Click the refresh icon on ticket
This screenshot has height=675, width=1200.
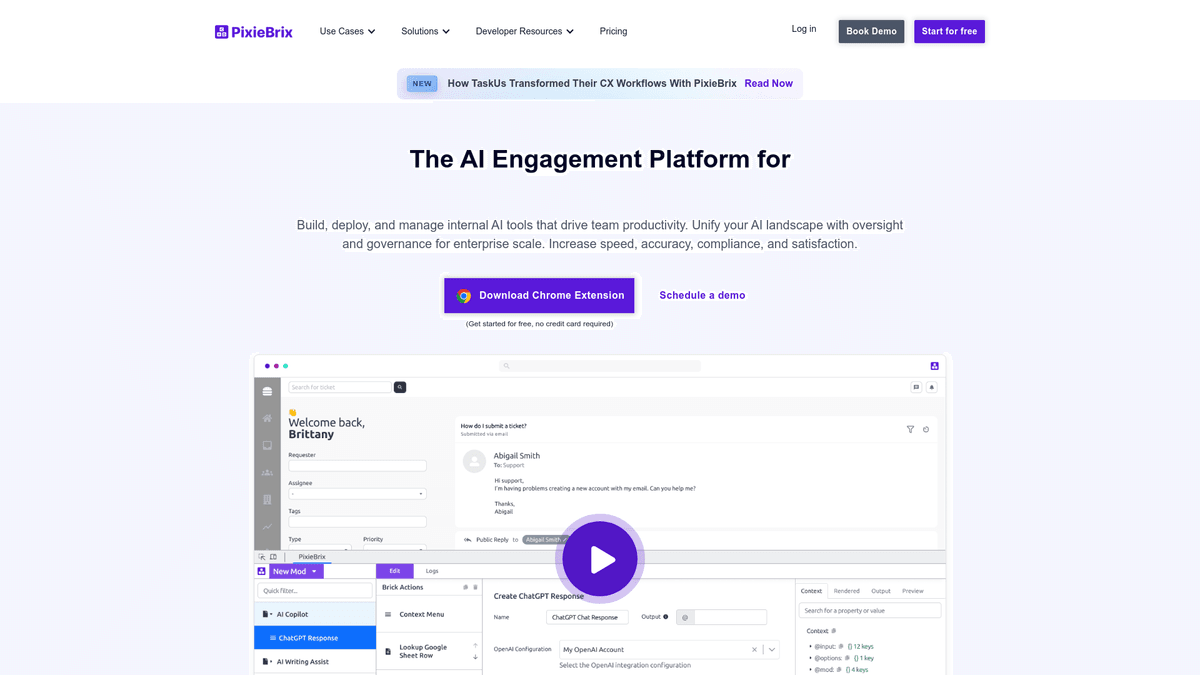pos(926,429)
